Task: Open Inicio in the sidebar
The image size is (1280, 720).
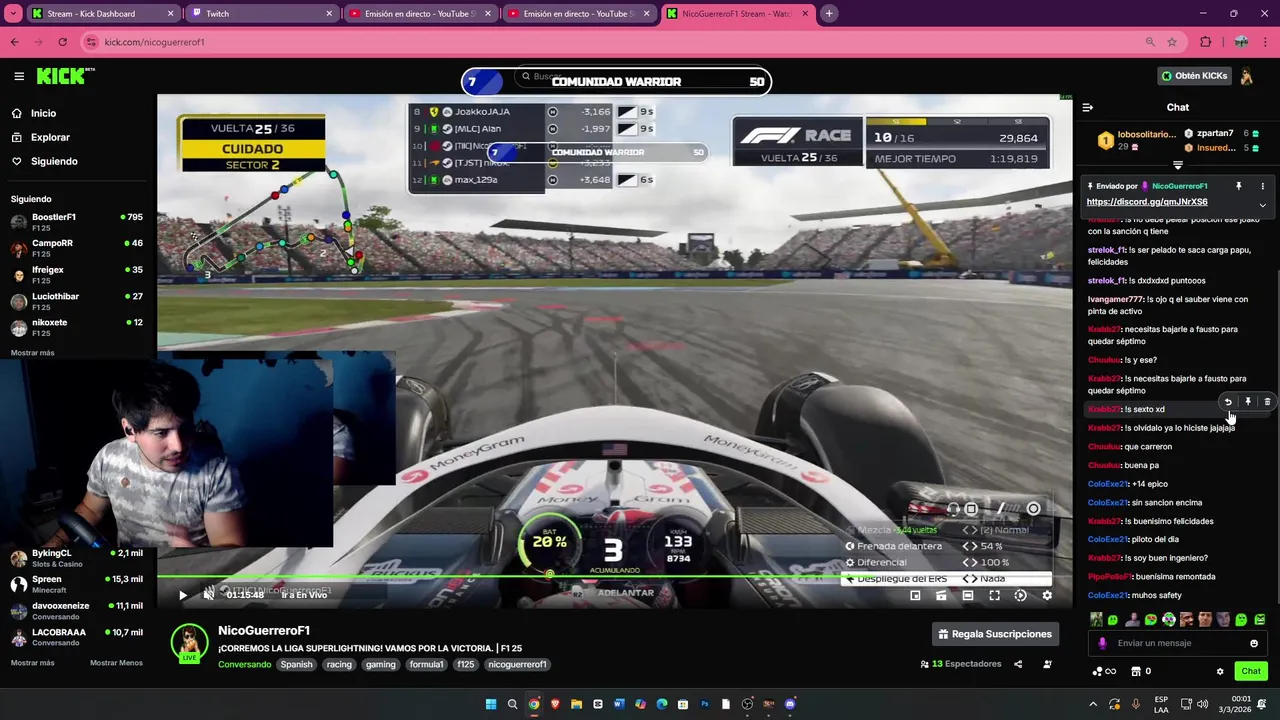Action: coord(43,113)
